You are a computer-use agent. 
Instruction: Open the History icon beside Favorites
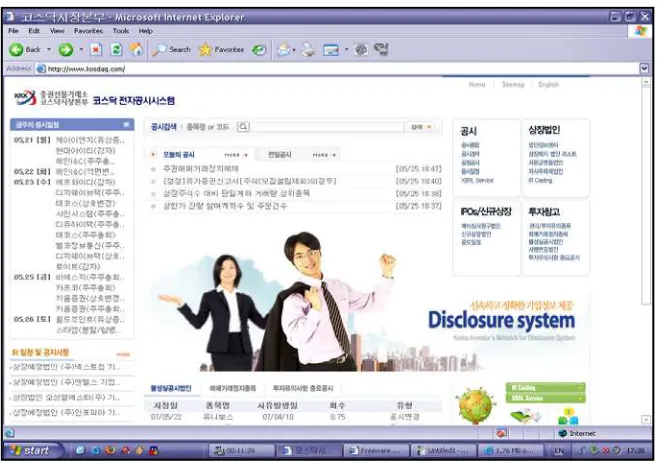(259, 50)
